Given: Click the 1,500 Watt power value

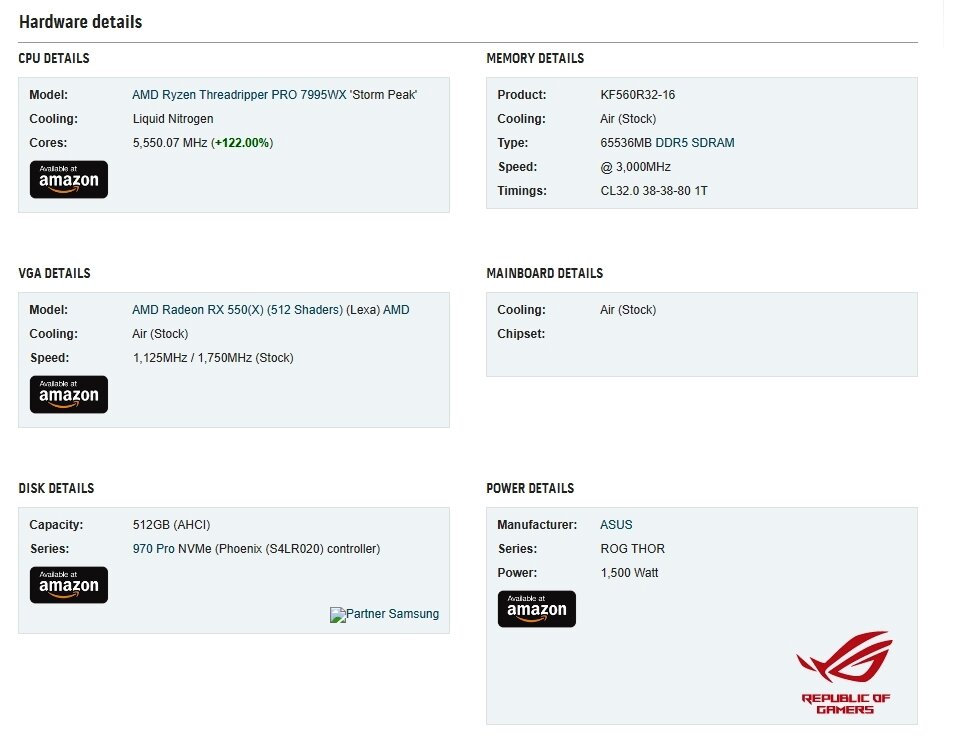Looking at the screenshot, I should [629, 572].
